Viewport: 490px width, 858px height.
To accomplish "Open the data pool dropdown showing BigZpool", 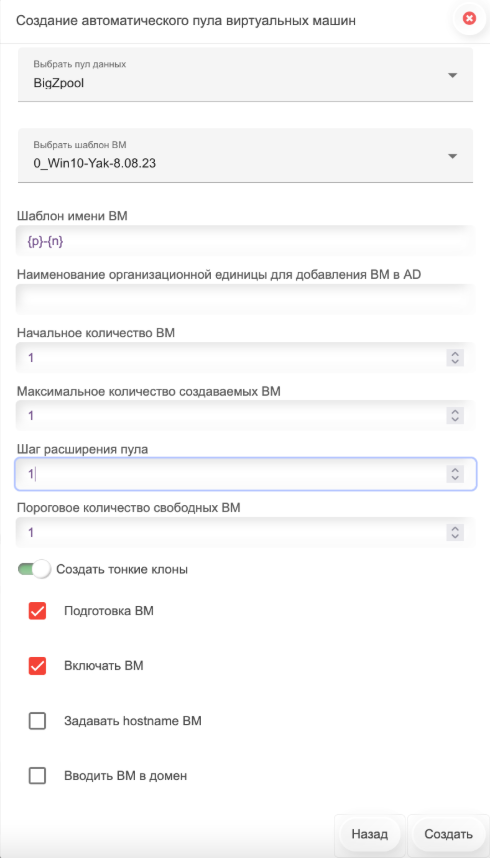I will click(x=245, y=74).
